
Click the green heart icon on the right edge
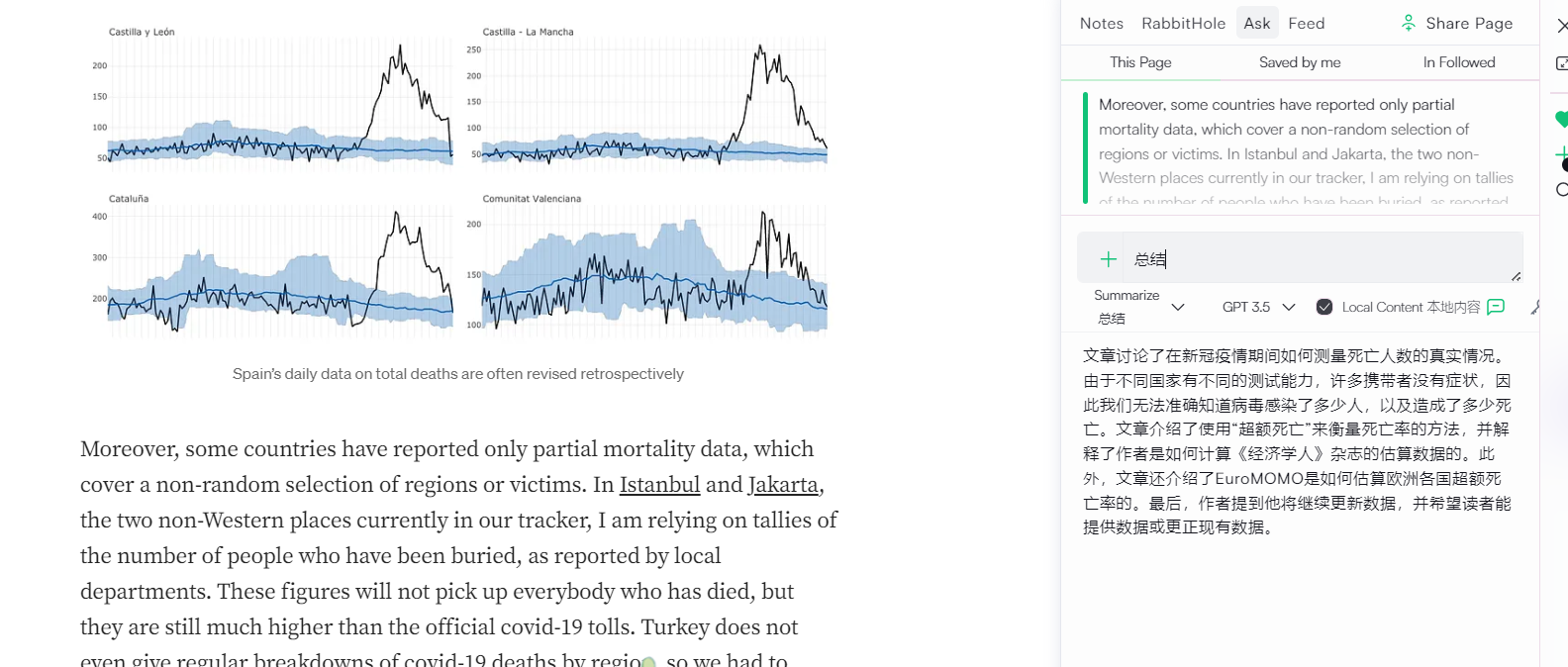coord(1562,119)
